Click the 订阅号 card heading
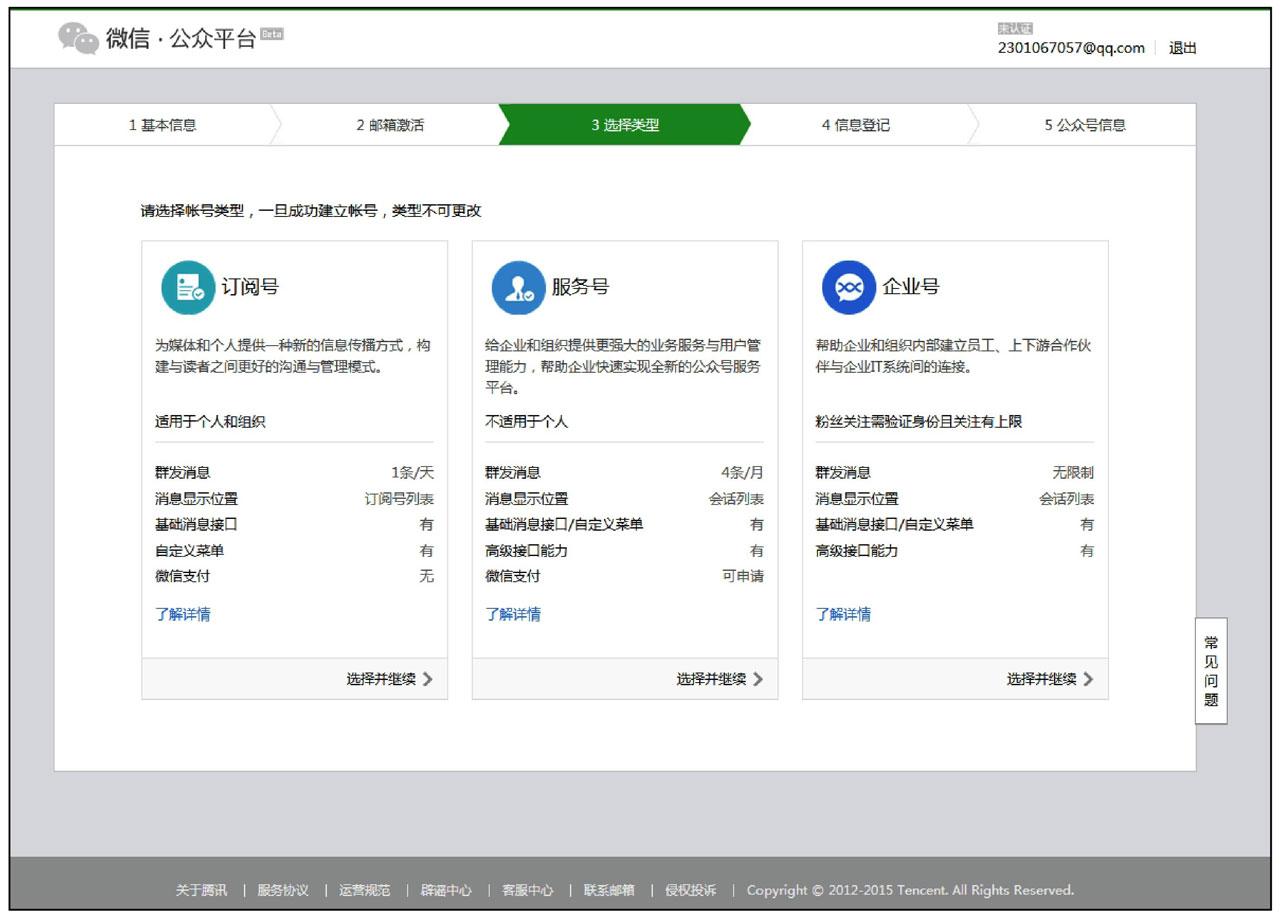 pos(250,287)
